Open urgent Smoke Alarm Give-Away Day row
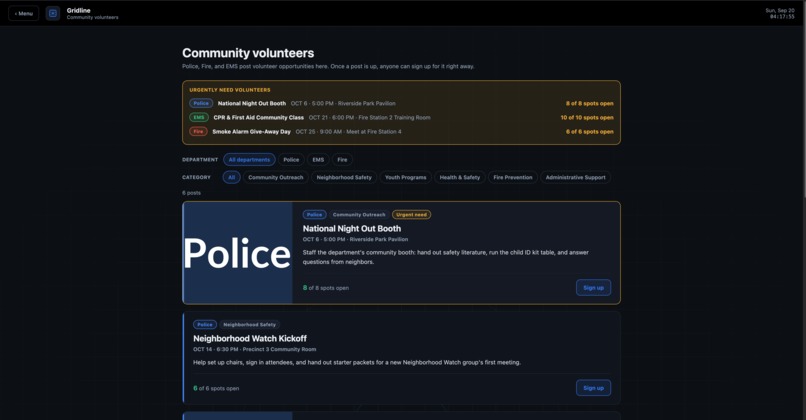Image resolution: width=806 pixels, height=420 pixels. click(401, 132)
